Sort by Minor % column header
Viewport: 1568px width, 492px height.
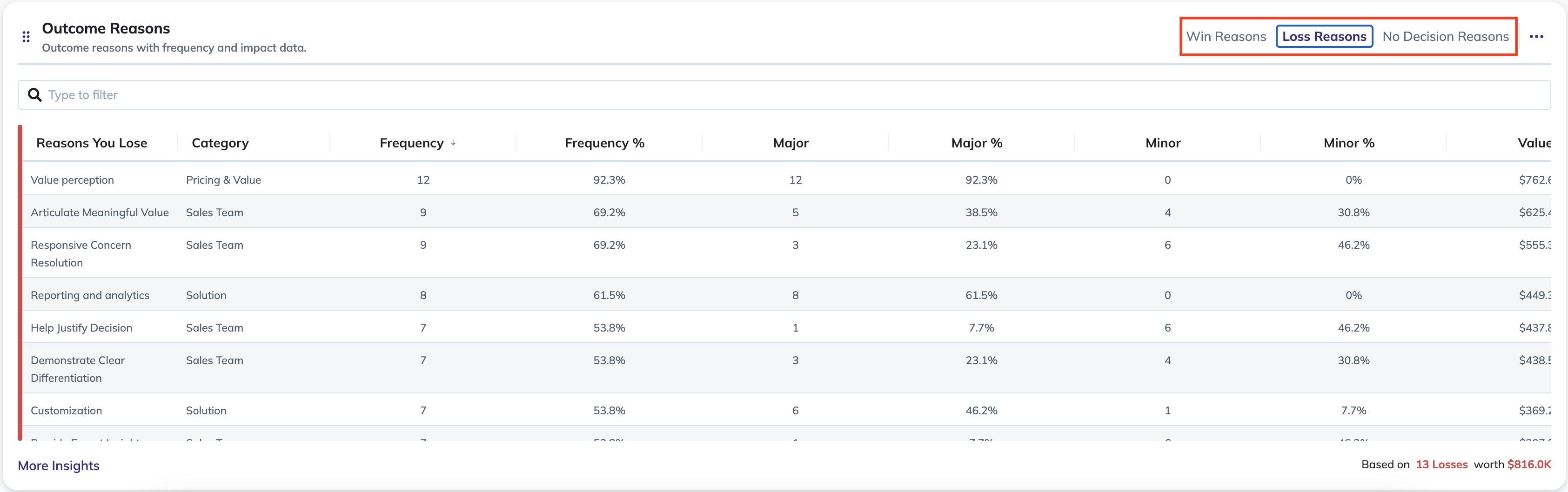pyautogui.click(x=1349, y=143)
